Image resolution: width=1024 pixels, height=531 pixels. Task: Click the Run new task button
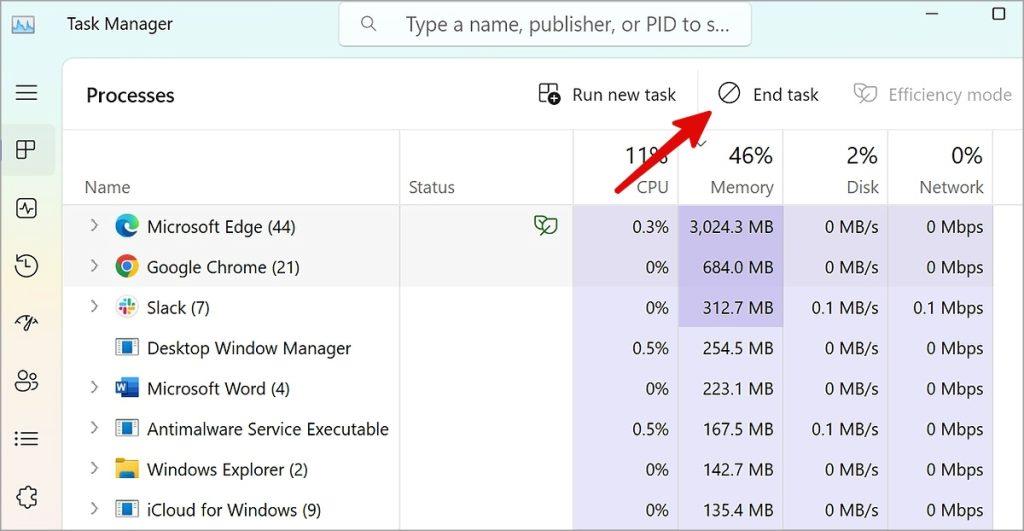(x=607, y=95)
